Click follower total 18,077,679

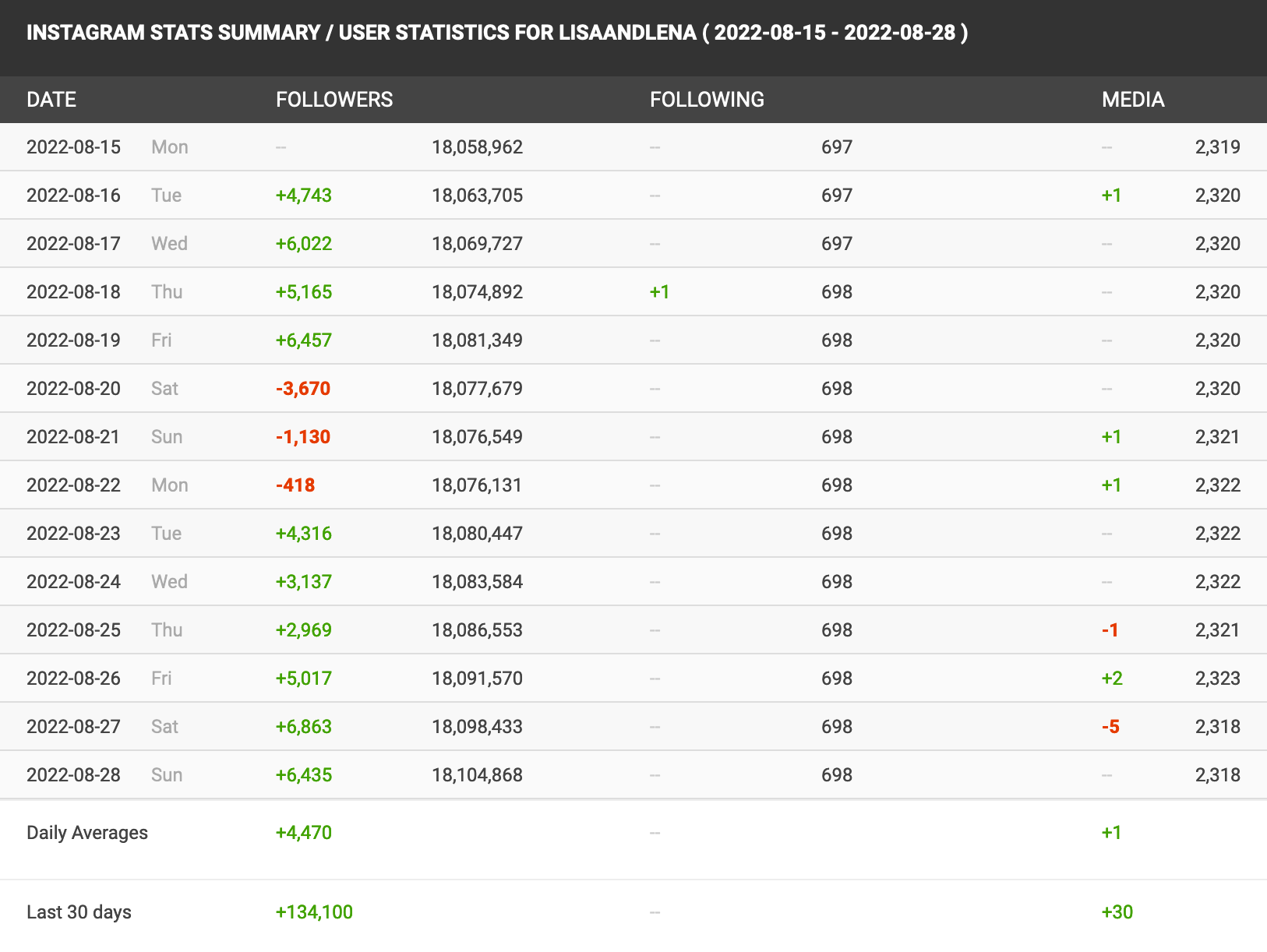tap(478, 389)
